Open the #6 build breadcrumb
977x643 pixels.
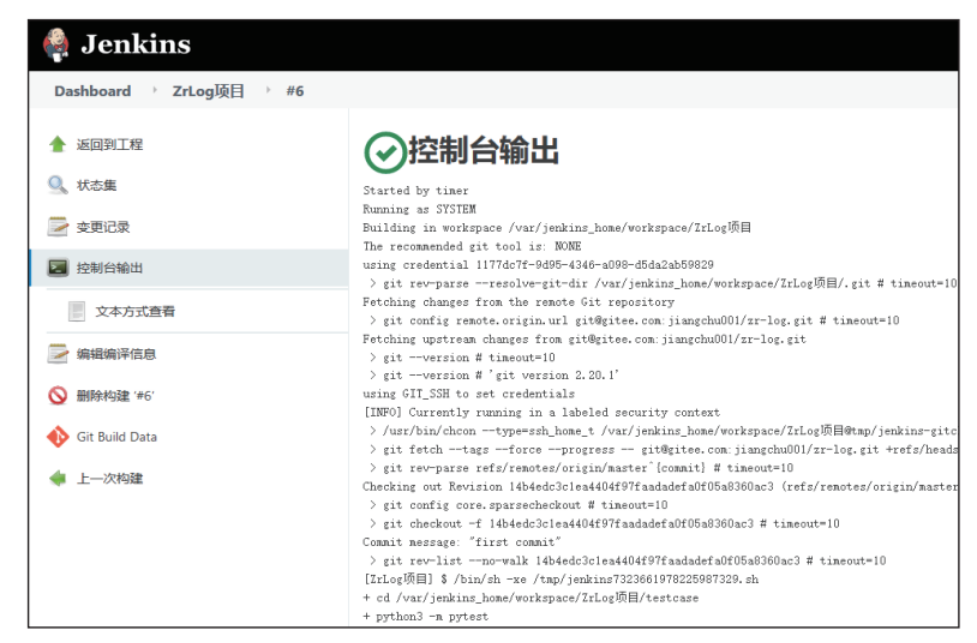pos(295,91)
